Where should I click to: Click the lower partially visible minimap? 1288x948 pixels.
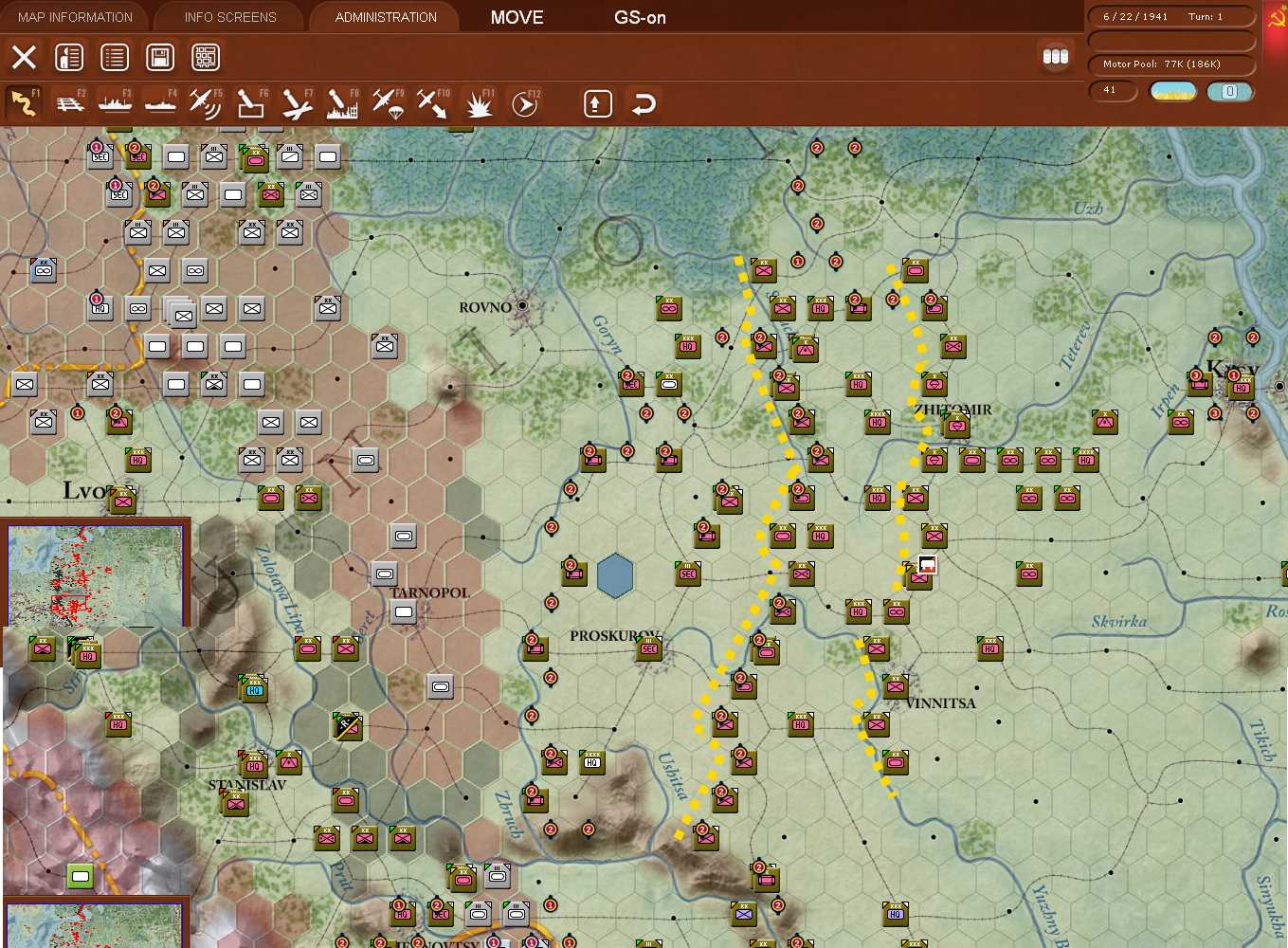[x=94, y=924]
